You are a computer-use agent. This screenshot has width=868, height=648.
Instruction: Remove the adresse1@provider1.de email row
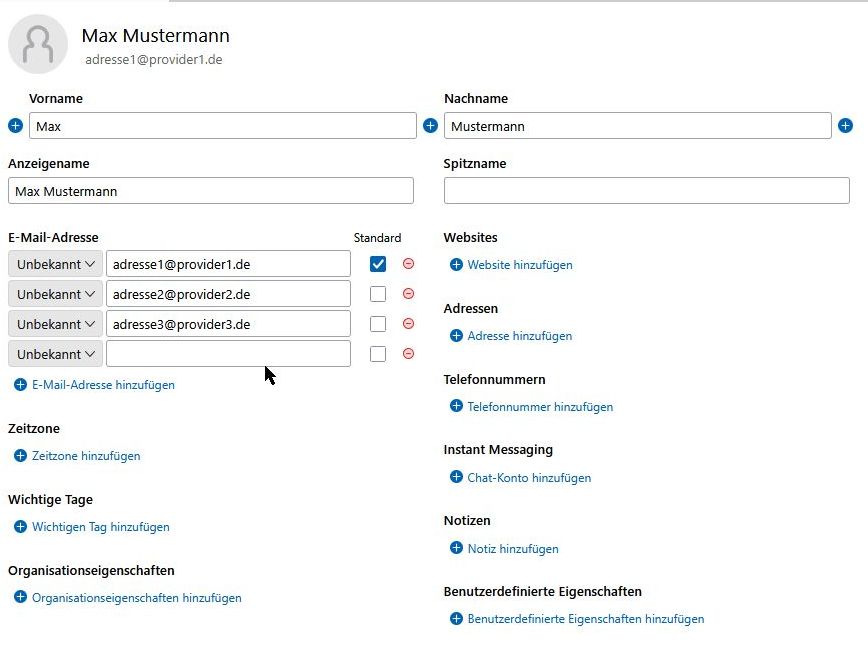(408, 264)
